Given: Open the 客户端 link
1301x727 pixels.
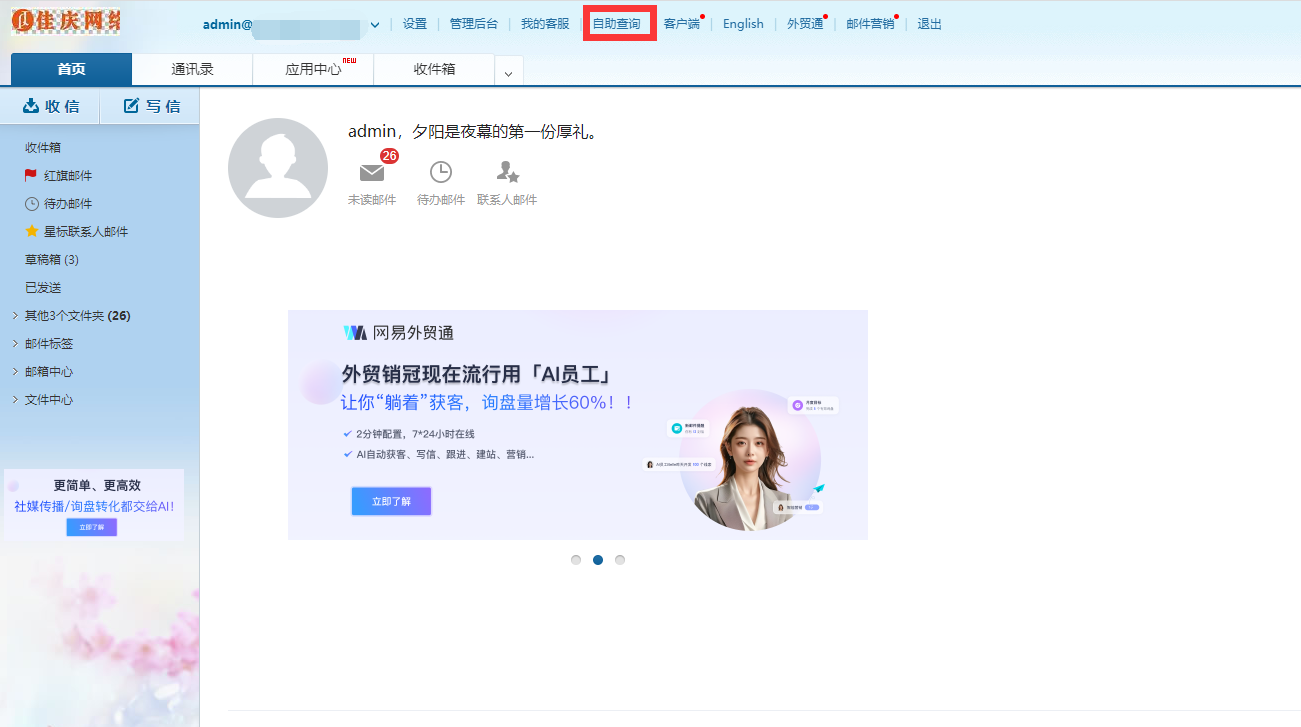Looking at the screenshot, I should click(682, 24).
